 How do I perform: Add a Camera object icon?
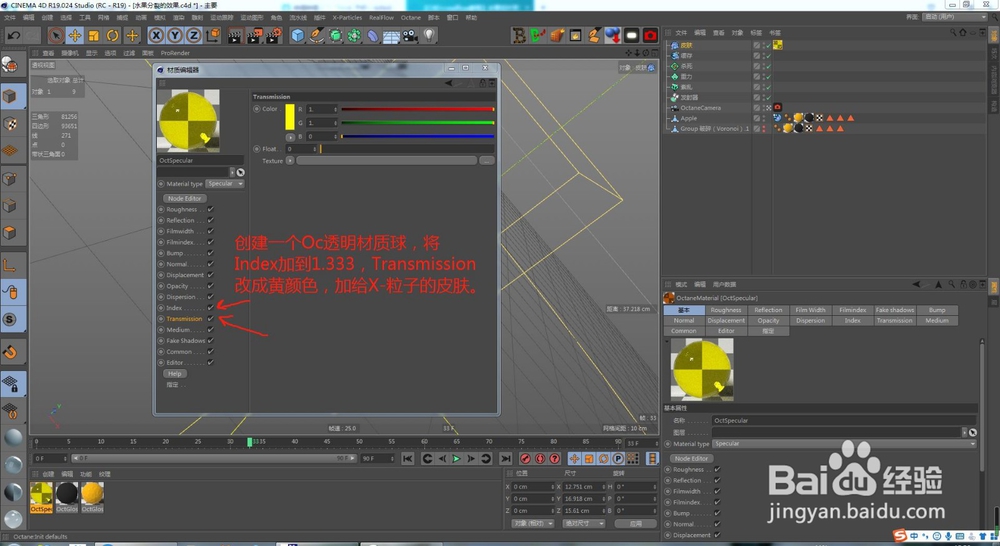[410, 36]
